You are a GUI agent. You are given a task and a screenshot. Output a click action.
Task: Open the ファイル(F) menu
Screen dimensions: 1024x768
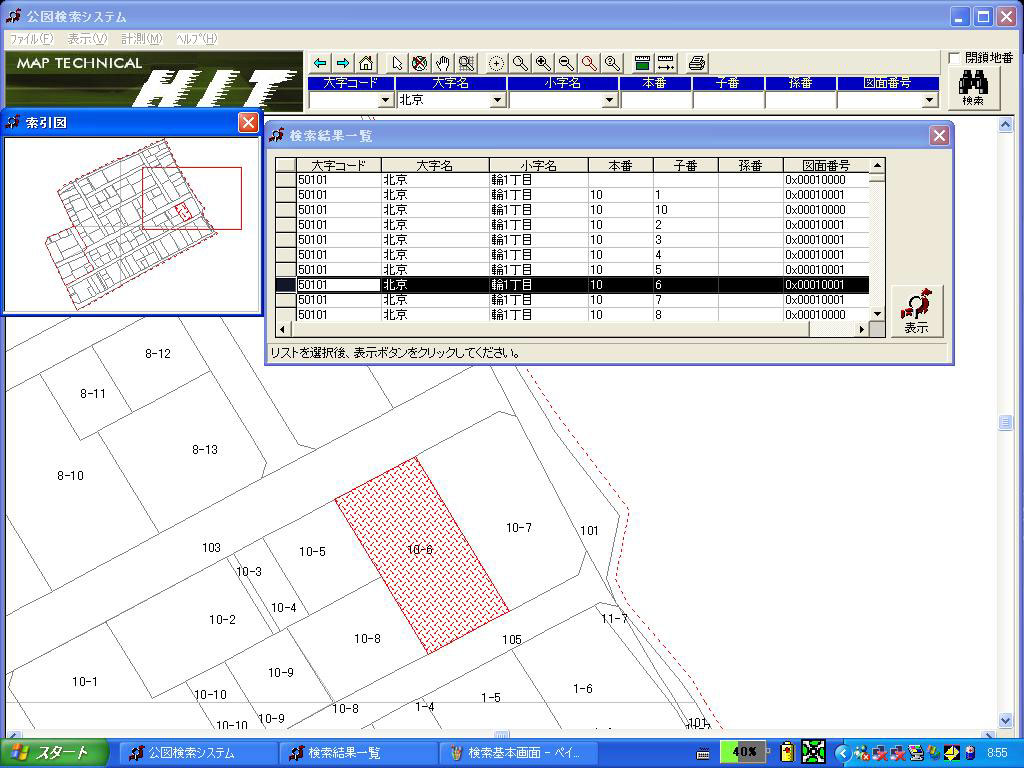[x=31, y=39]
